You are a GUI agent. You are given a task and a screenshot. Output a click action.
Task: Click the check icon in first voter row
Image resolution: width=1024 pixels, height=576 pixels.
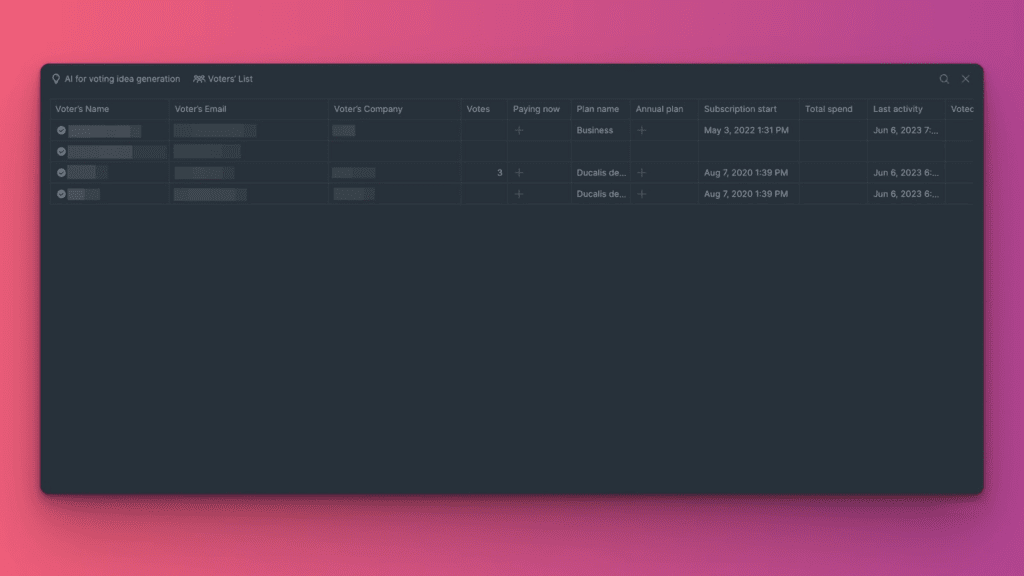tap(61, 131)
